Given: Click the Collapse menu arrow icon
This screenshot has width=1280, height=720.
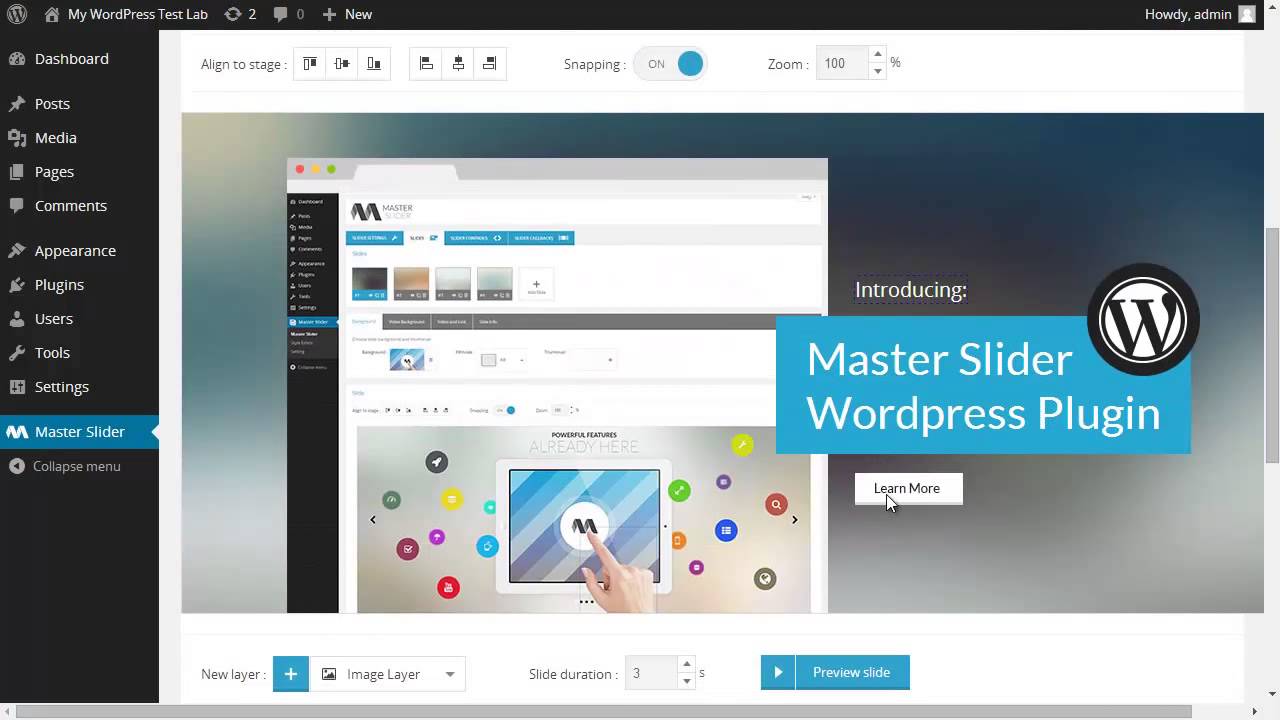Looking at the screenshot, I should pos(16,466).
